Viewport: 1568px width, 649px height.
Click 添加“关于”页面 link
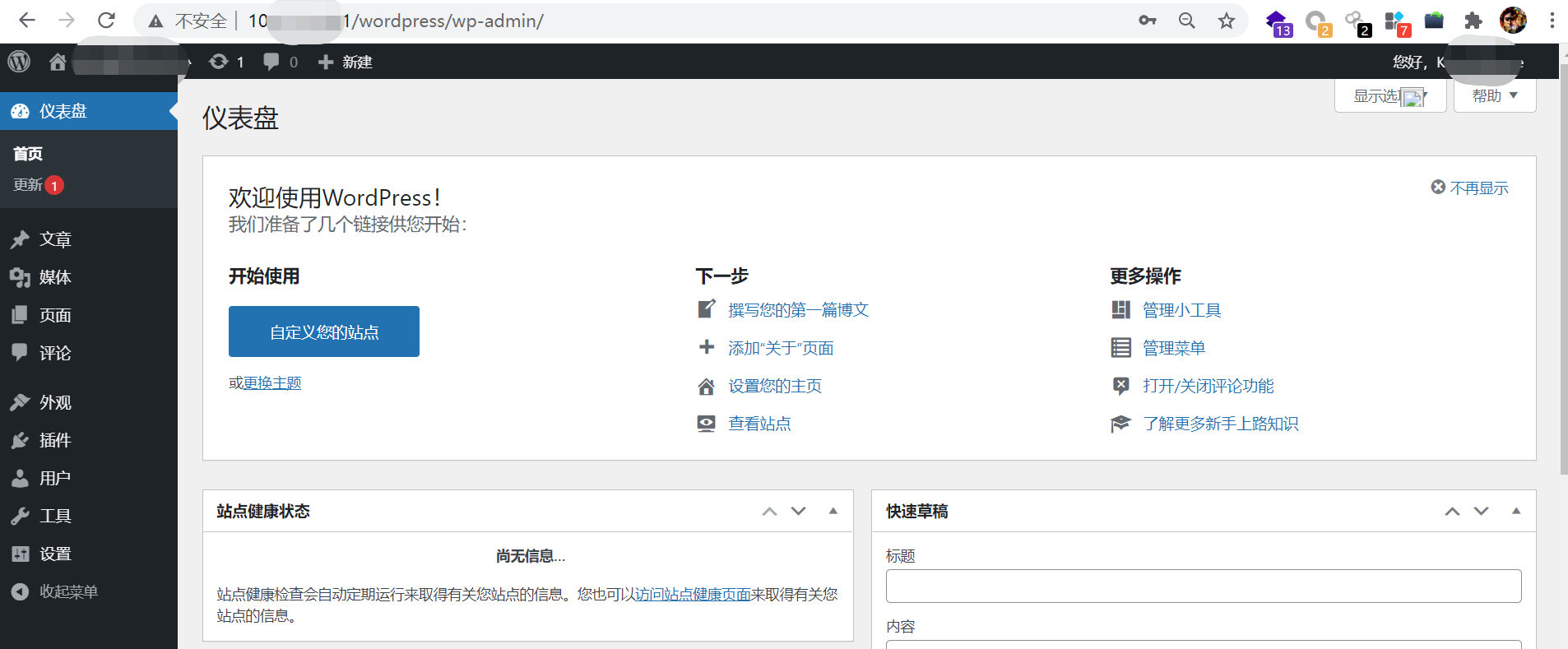click(781, 348)
